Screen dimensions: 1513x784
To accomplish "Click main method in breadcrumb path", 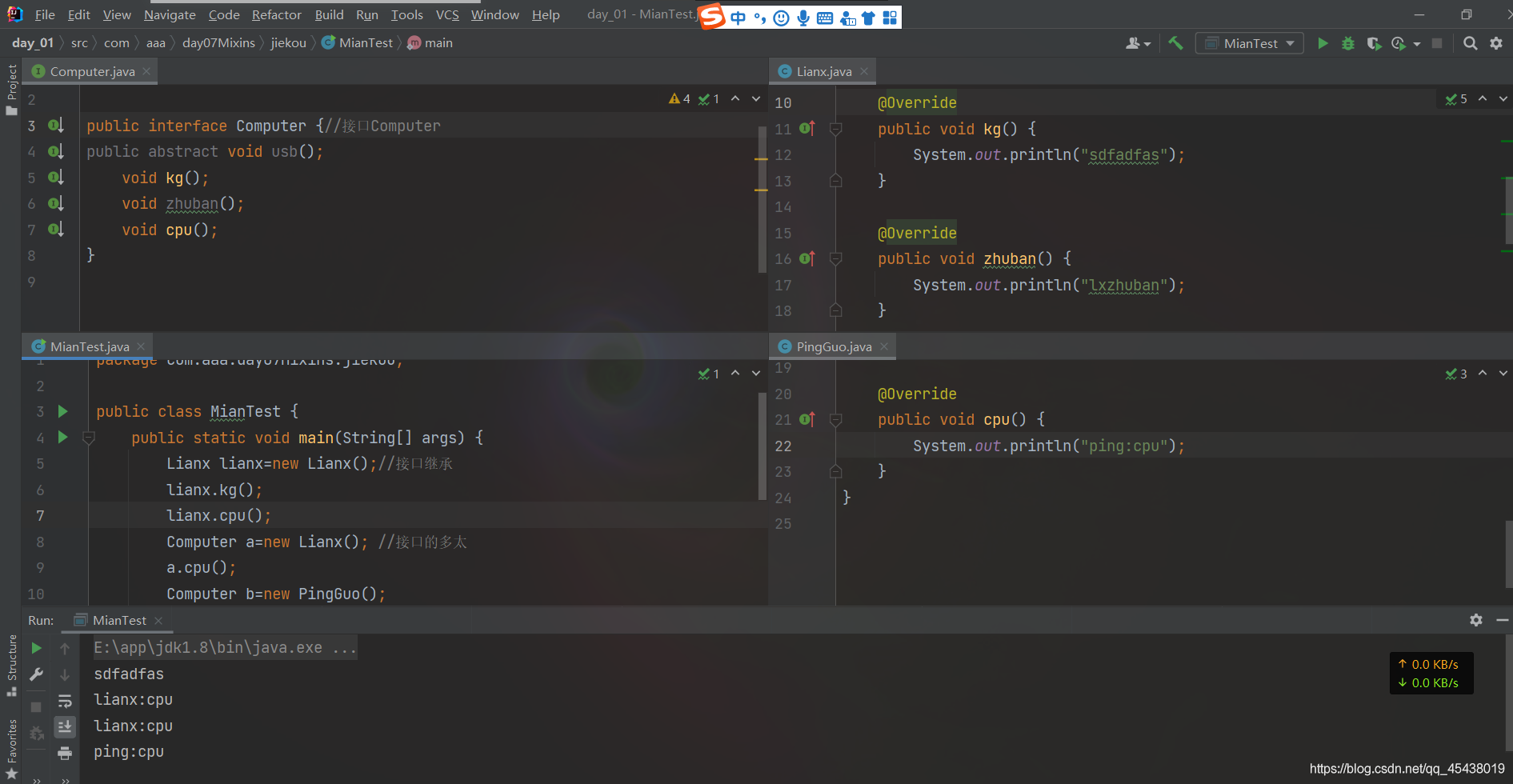I will (x=430, y=43).
